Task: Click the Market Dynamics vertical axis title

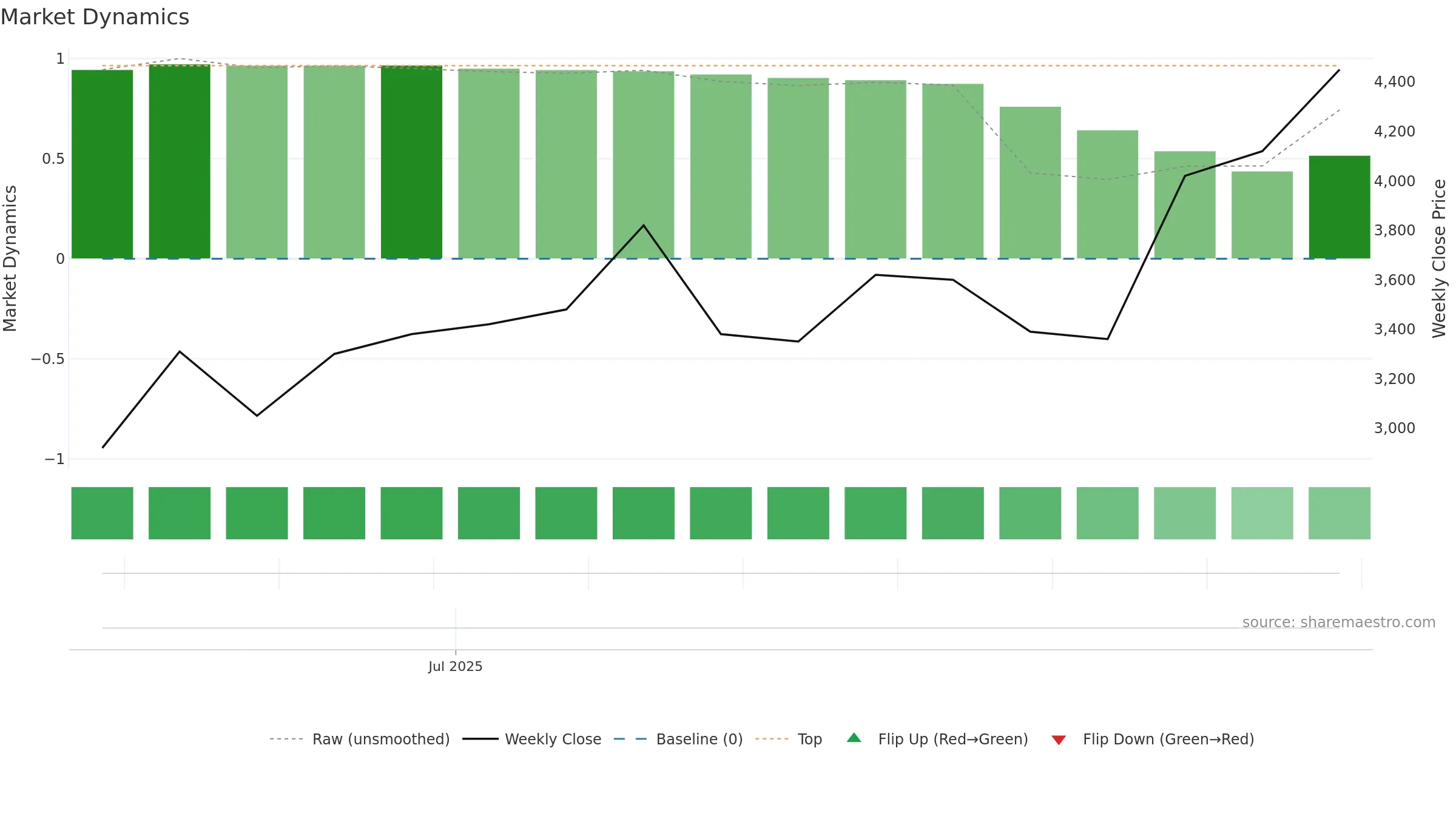Action: (10, 258)
